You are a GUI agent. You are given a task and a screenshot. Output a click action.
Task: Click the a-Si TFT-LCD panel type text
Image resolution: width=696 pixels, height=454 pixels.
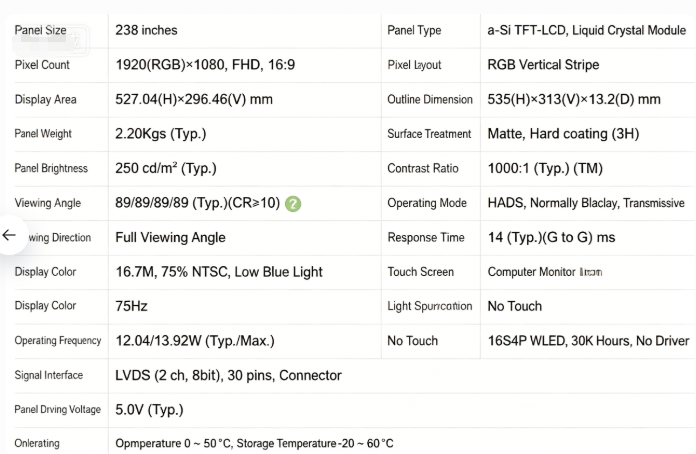coord(586,30)
